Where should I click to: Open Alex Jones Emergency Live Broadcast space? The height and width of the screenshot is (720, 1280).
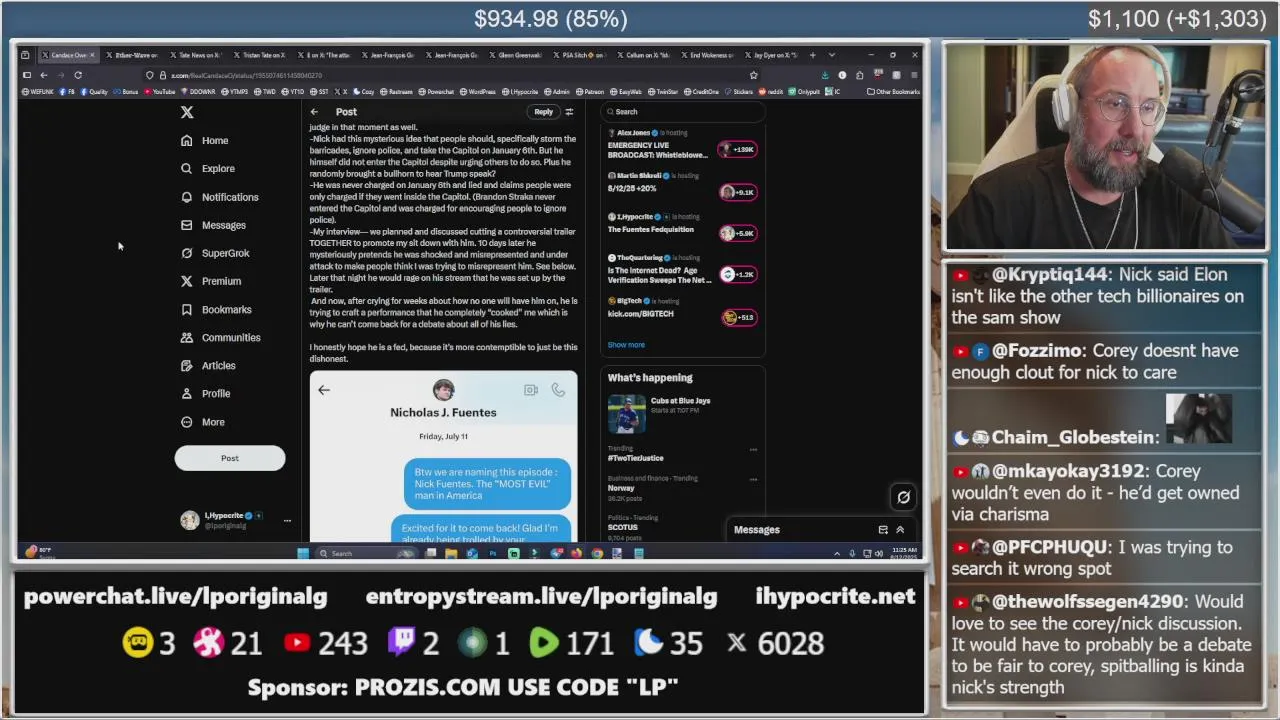pos(682,145)
